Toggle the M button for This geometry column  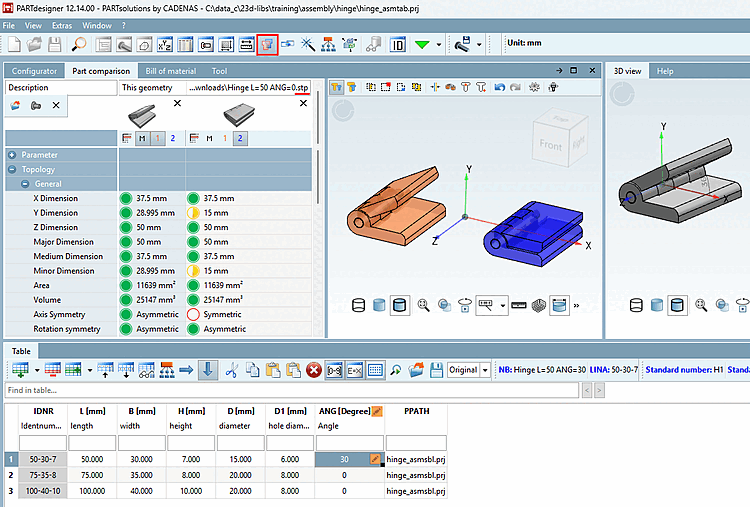click(x=143, y=138)
